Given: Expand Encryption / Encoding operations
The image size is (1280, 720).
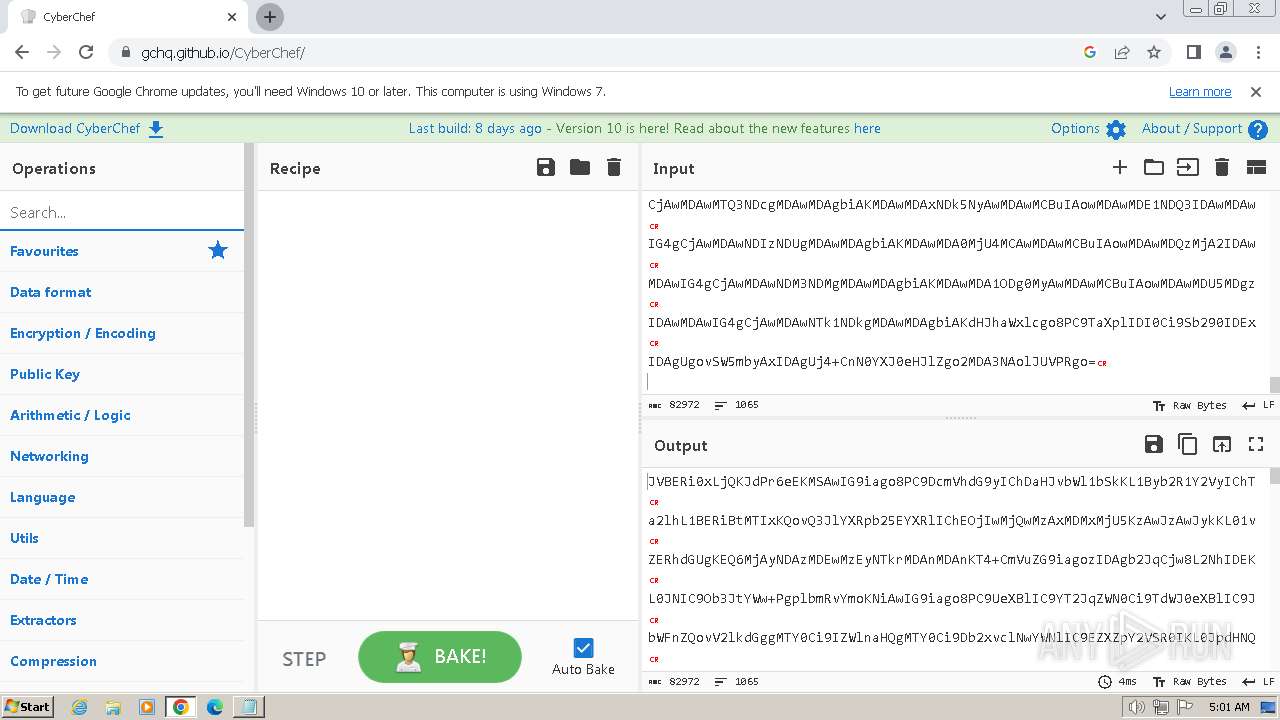Looking at the screenshot, I should click(x=122, y=333).
